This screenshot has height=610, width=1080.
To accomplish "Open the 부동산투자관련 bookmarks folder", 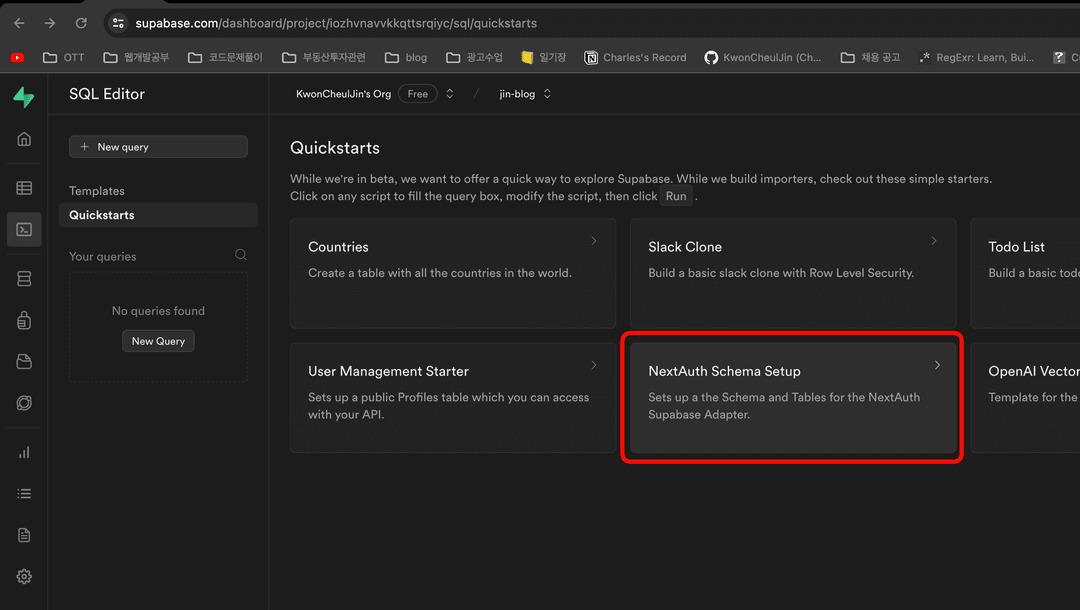I will click(x=324, y=57).
